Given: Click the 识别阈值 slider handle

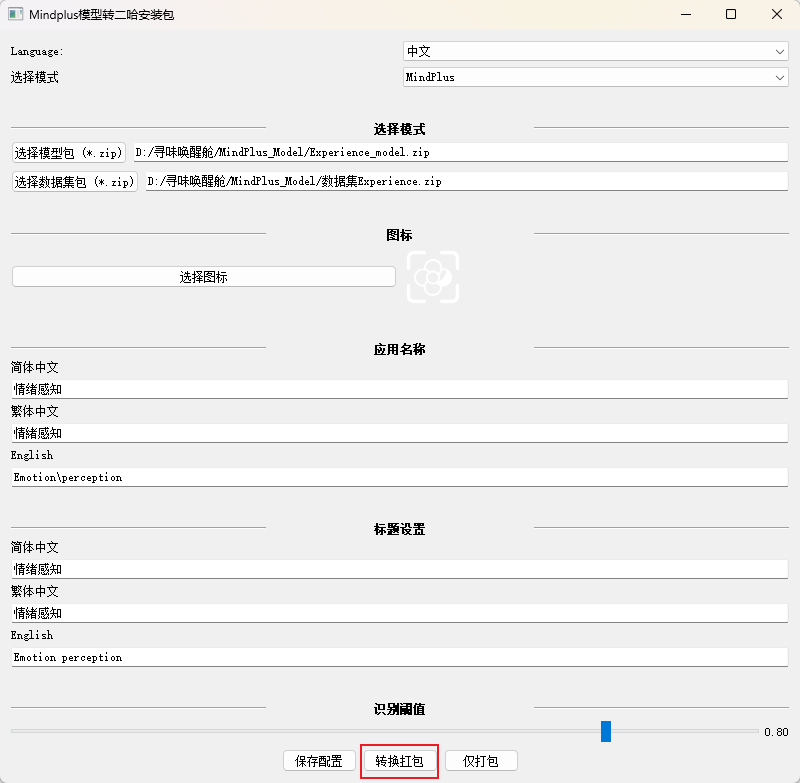Looking at the screenshot, I should [x=605, y=732].
